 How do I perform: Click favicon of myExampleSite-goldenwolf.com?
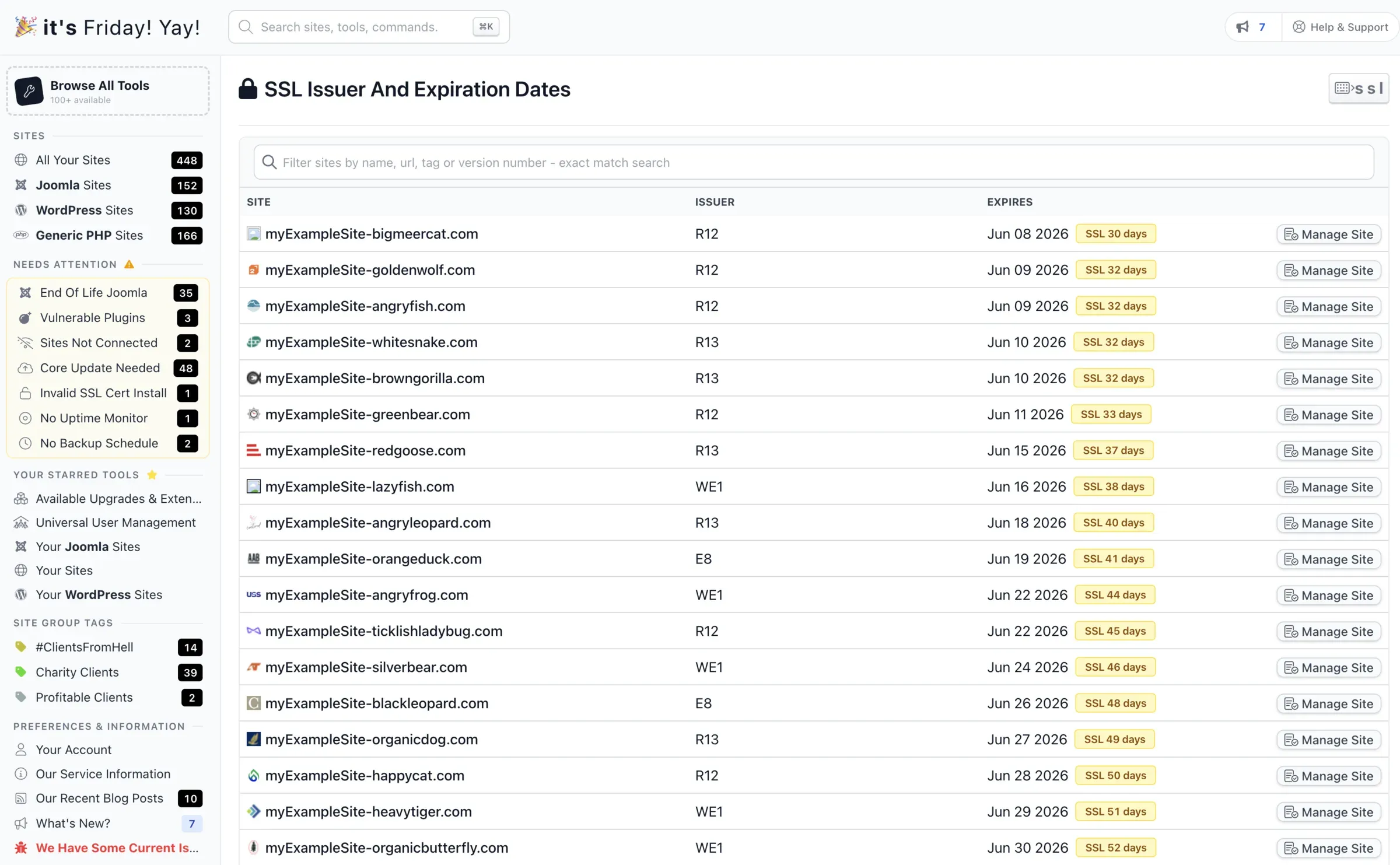coord(253,269)
